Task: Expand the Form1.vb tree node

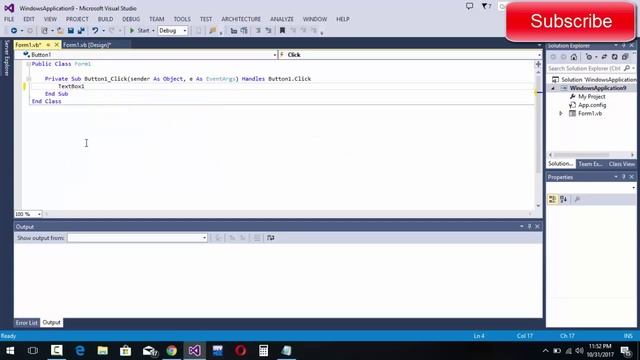Action: click(x=561, y=113)
